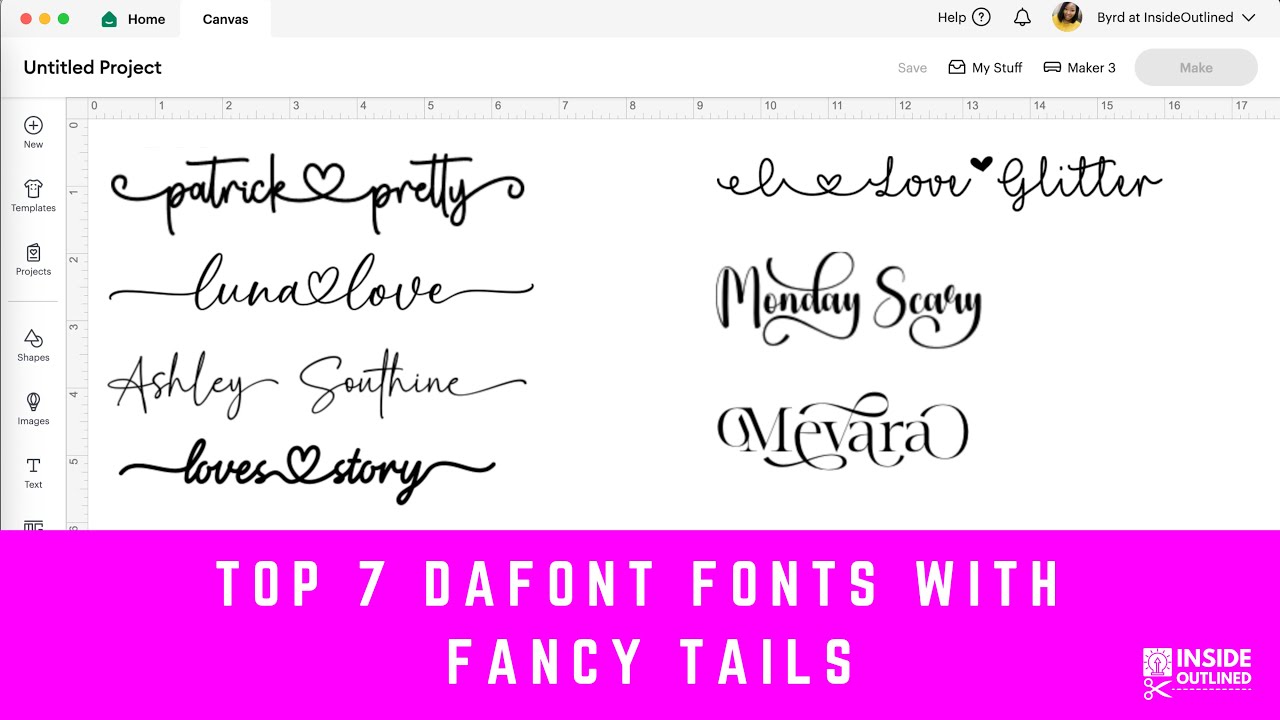Screen dimensions: 1280x720
Task: Click Byrd at InsideOutlined account name
Action: click(x=1164, y=17)
